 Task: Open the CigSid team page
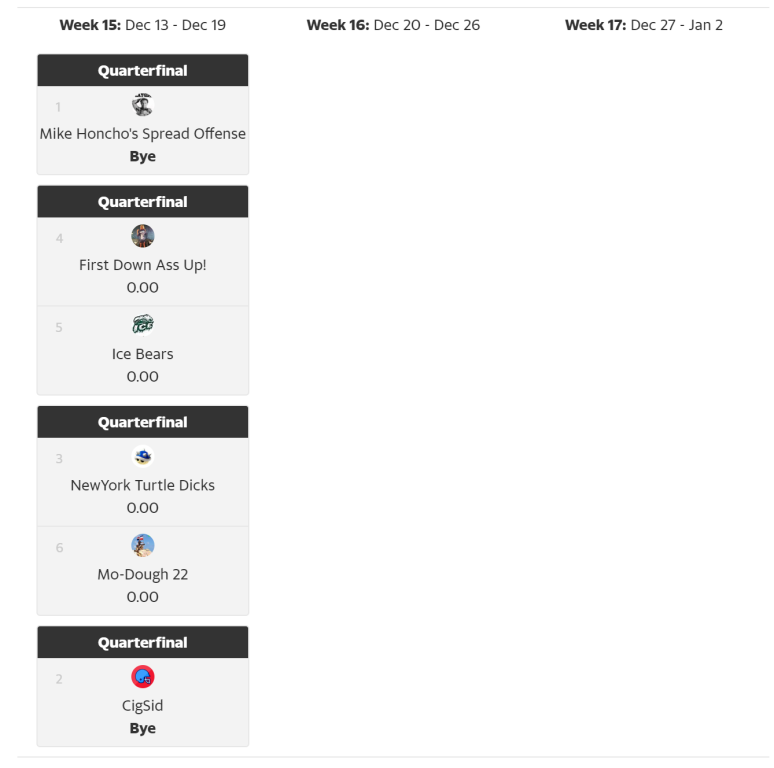[x=143, y=705]
